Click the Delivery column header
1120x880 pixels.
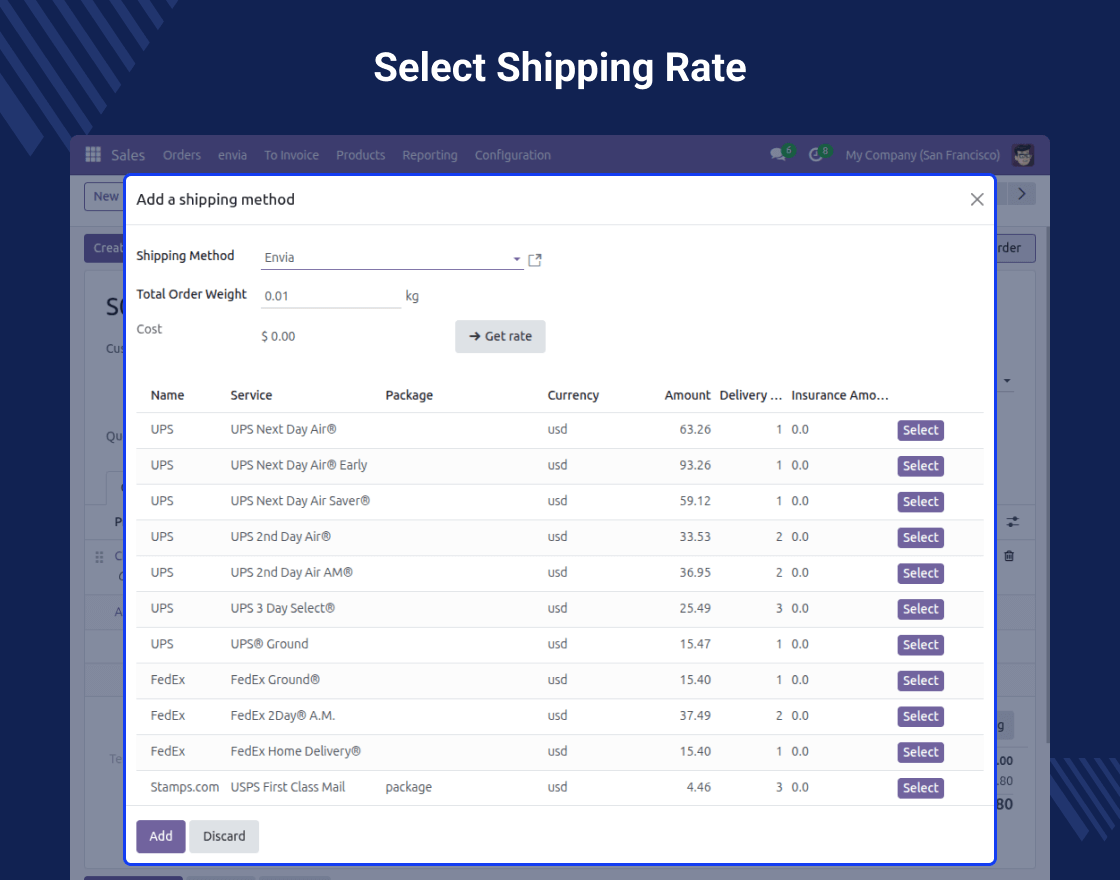[750, 395]
